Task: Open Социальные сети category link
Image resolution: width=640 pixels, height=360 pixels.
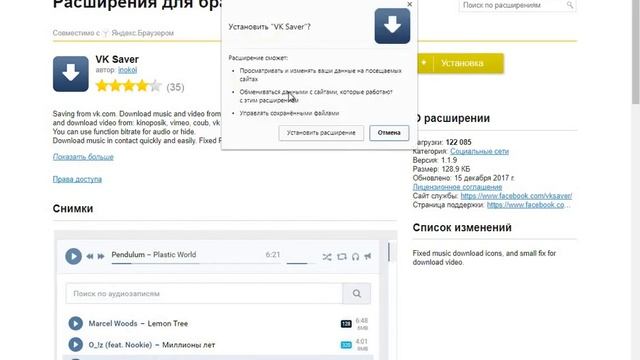Action: pos(479,151)
